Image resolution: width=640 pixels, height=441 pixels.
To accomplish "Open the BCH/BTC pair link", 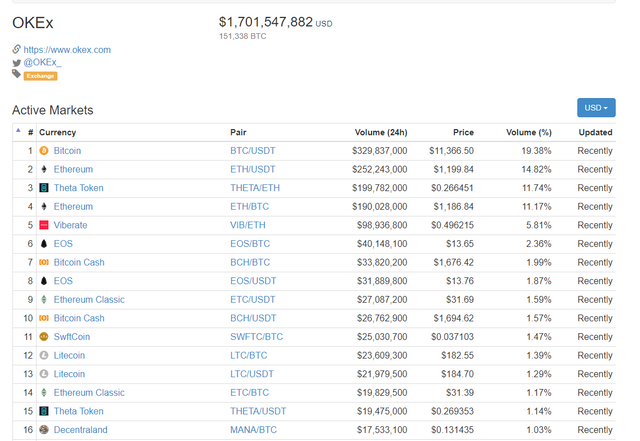I will coord(250,262).
